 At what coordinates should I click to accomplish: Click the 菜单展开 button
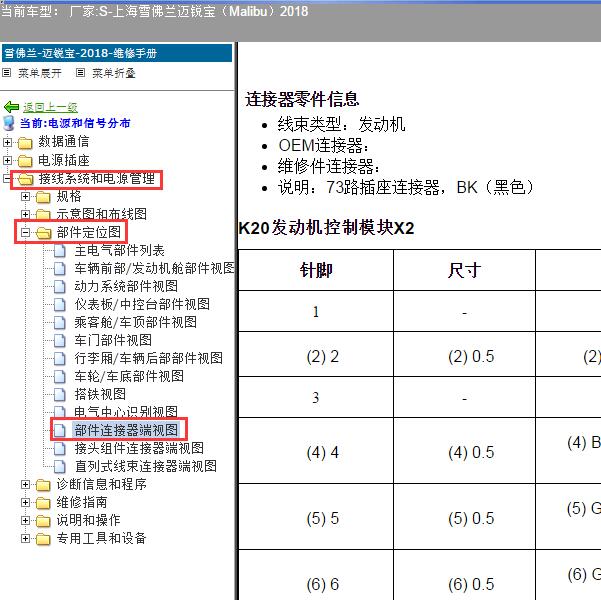pyautogui.click(x=40, y=73)
